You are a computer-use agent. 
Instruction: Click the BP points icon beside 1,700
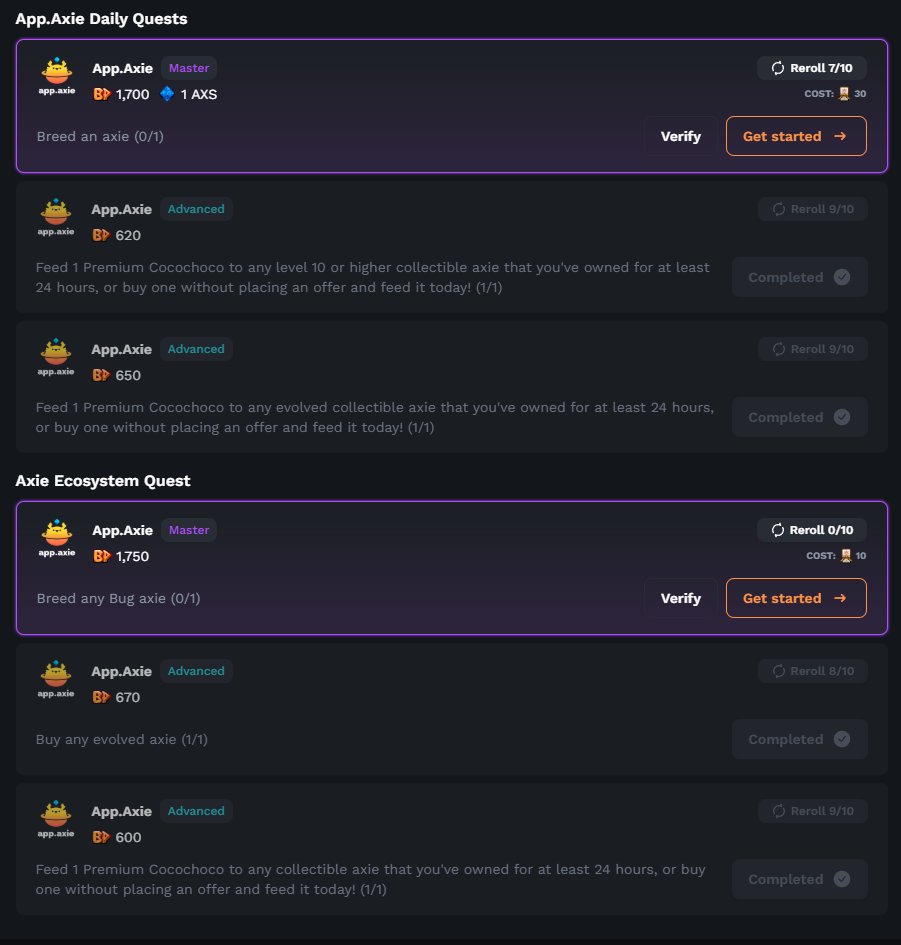(x=101, y=95)
